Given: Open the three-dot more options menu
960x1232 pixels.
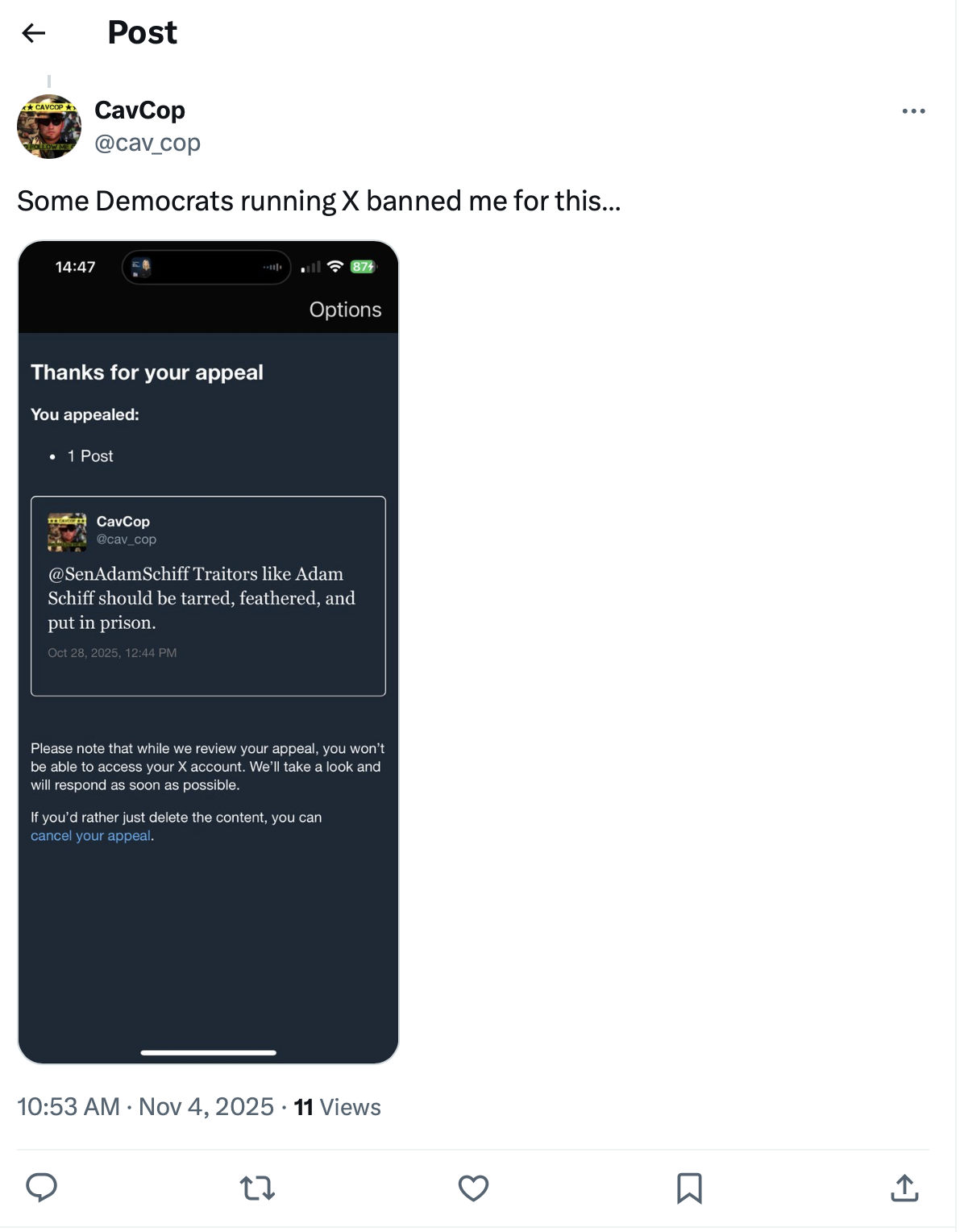Looking at the screenshot, I should [913, 111].
